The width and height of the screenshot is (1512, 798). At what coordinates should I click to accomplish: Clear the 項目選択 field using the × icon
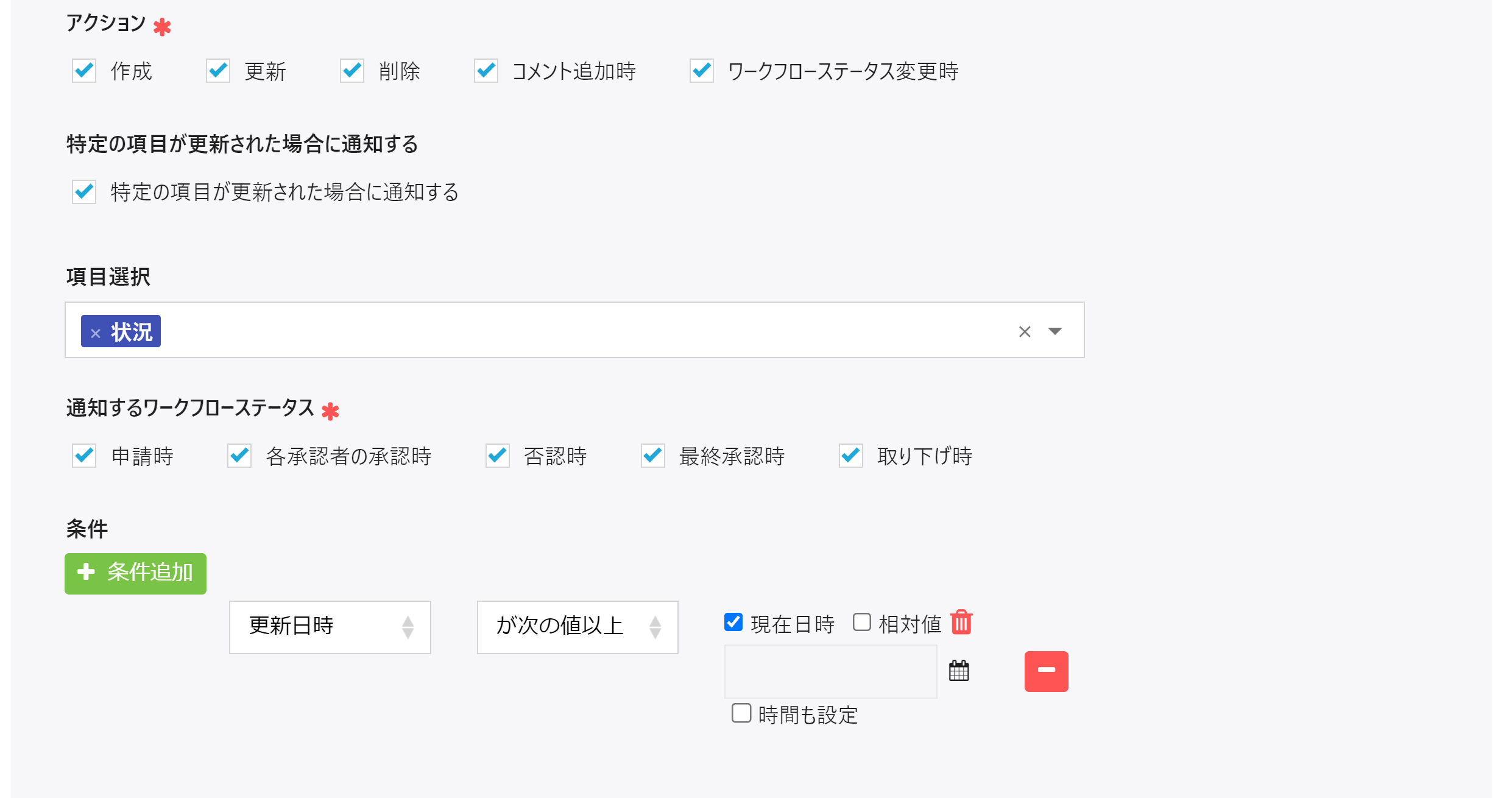click(1025, 331)
